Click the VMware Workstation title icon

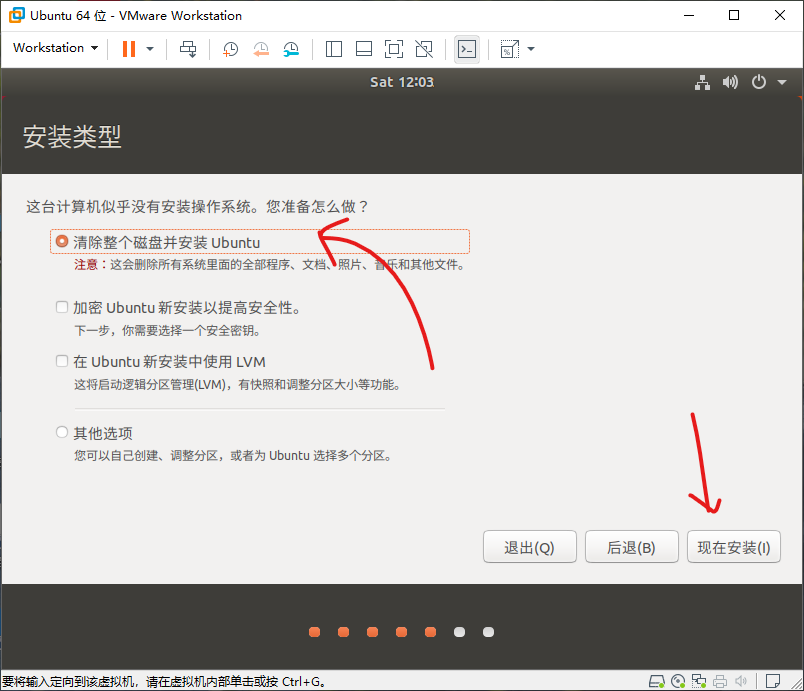16,15
